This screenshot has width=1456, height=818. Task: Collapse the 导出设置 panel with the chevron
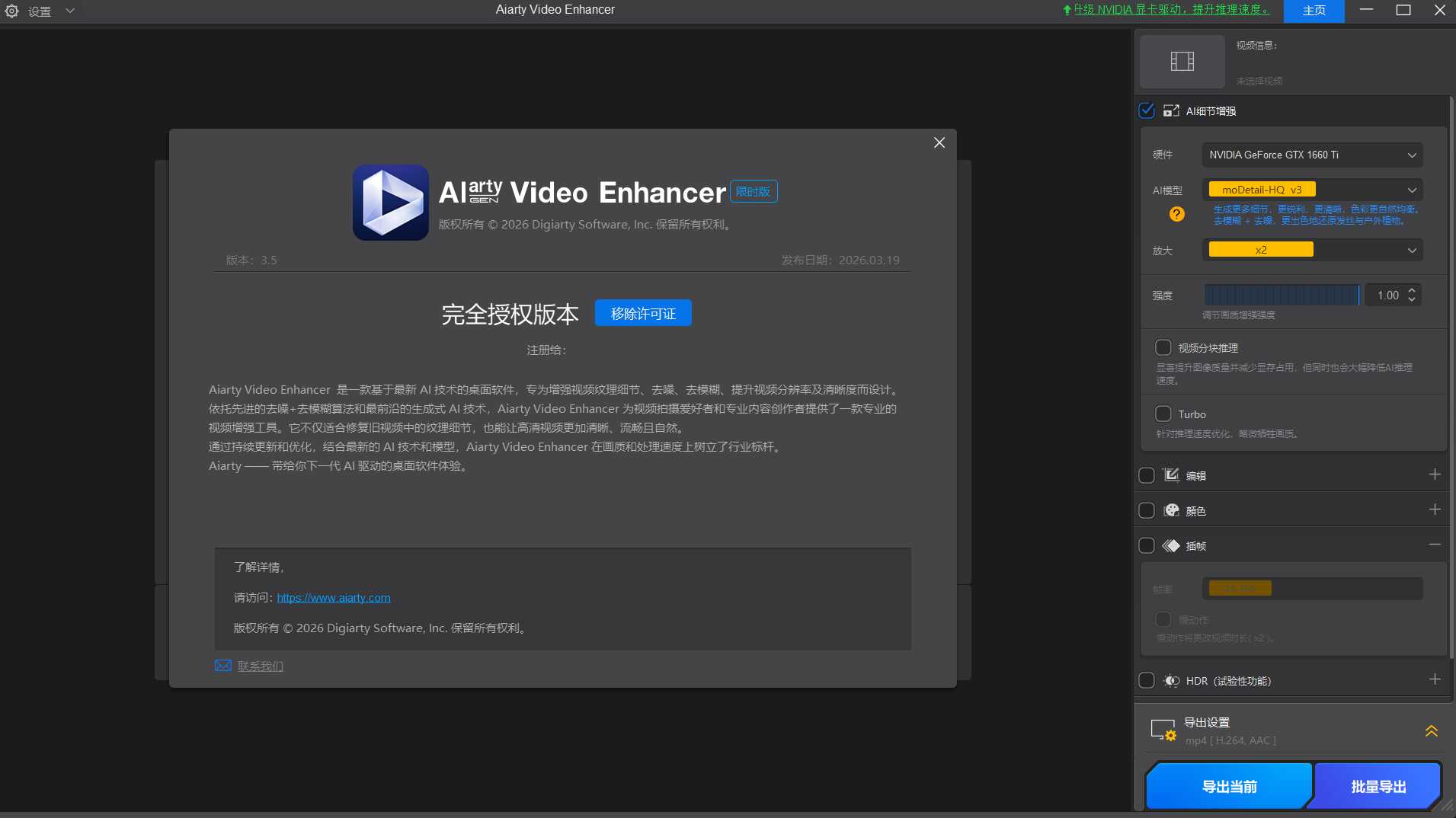coord(1430,731)
